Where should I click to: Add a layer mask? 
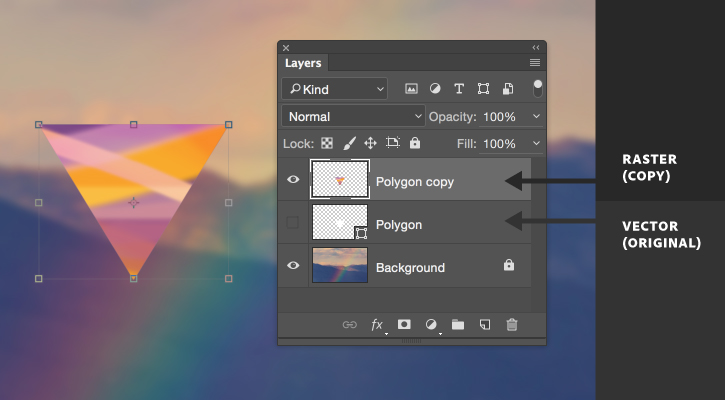tap(404, 324)
